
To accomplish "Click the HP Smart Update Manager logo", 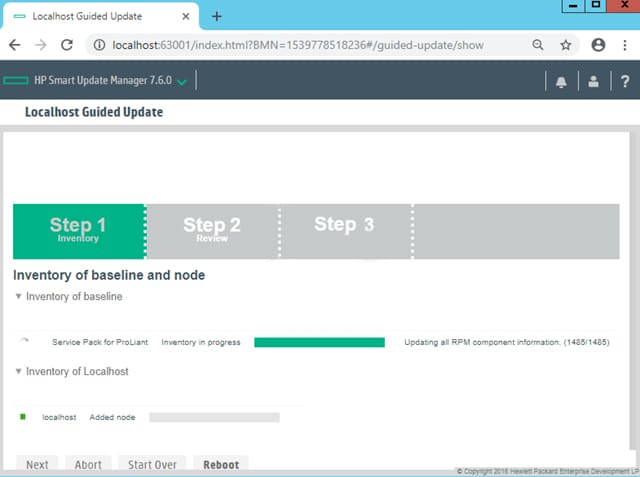I will pos(16,80).
